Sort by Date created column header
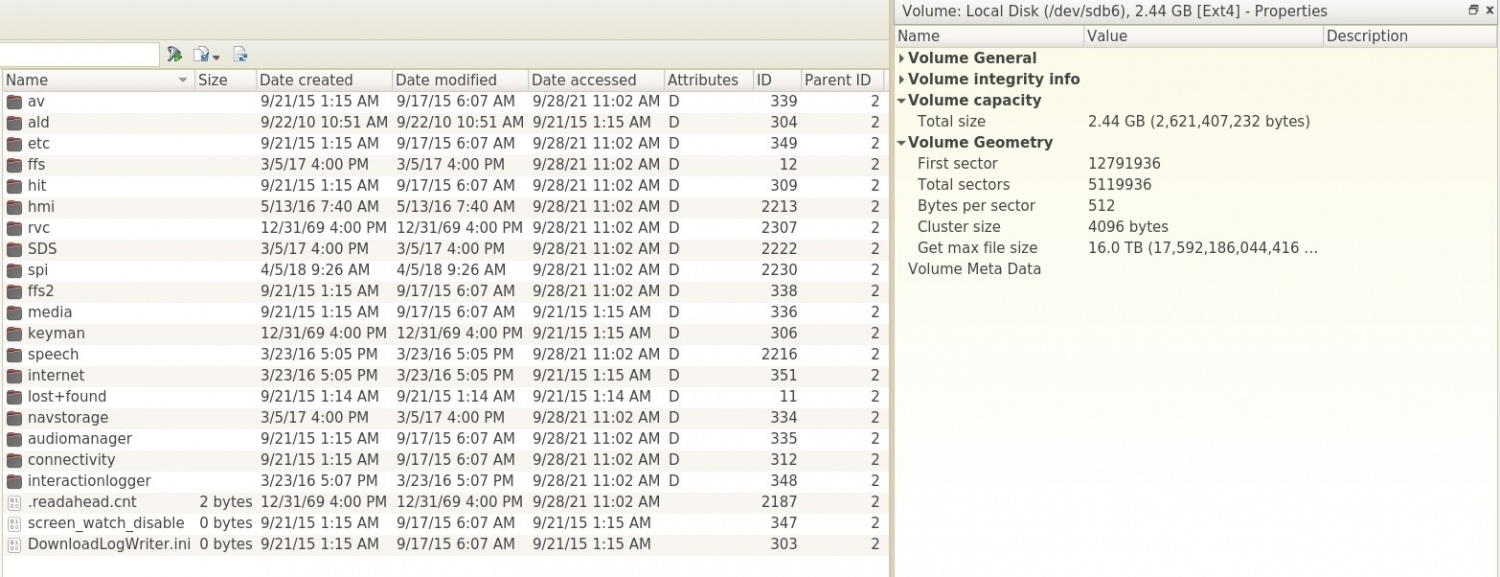Image resolution: width=1500 pixels, height=577 pixels. pos(323,80)
